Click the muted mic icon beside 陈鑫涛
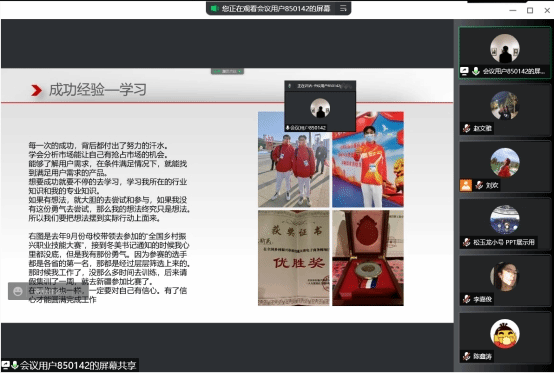The image size is (554, 373). click(466, 356)
